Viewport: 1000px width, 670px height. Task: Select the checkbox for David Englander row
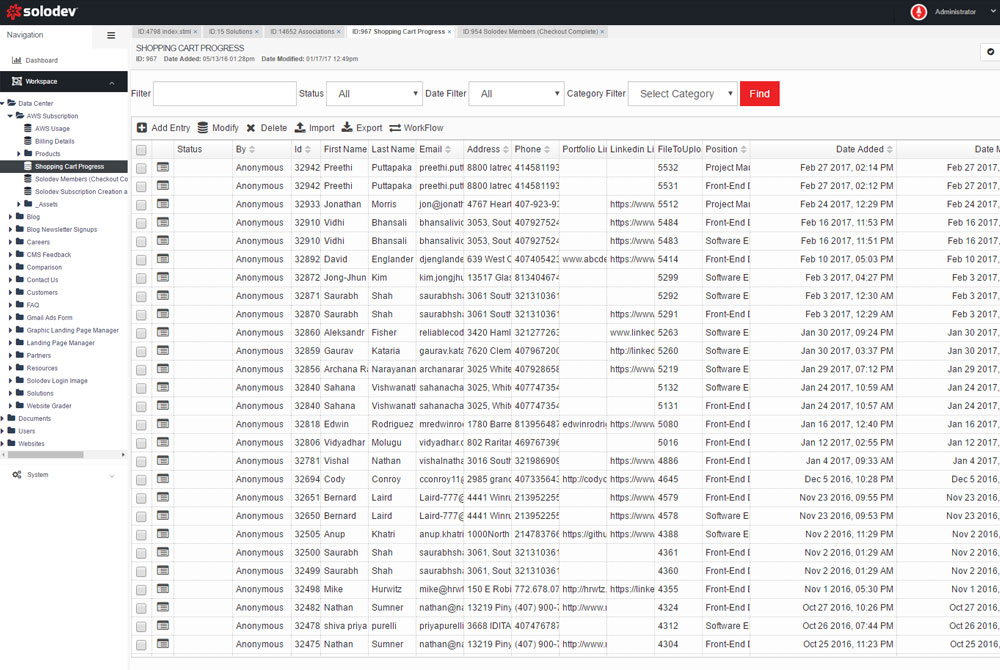(141, 259)
